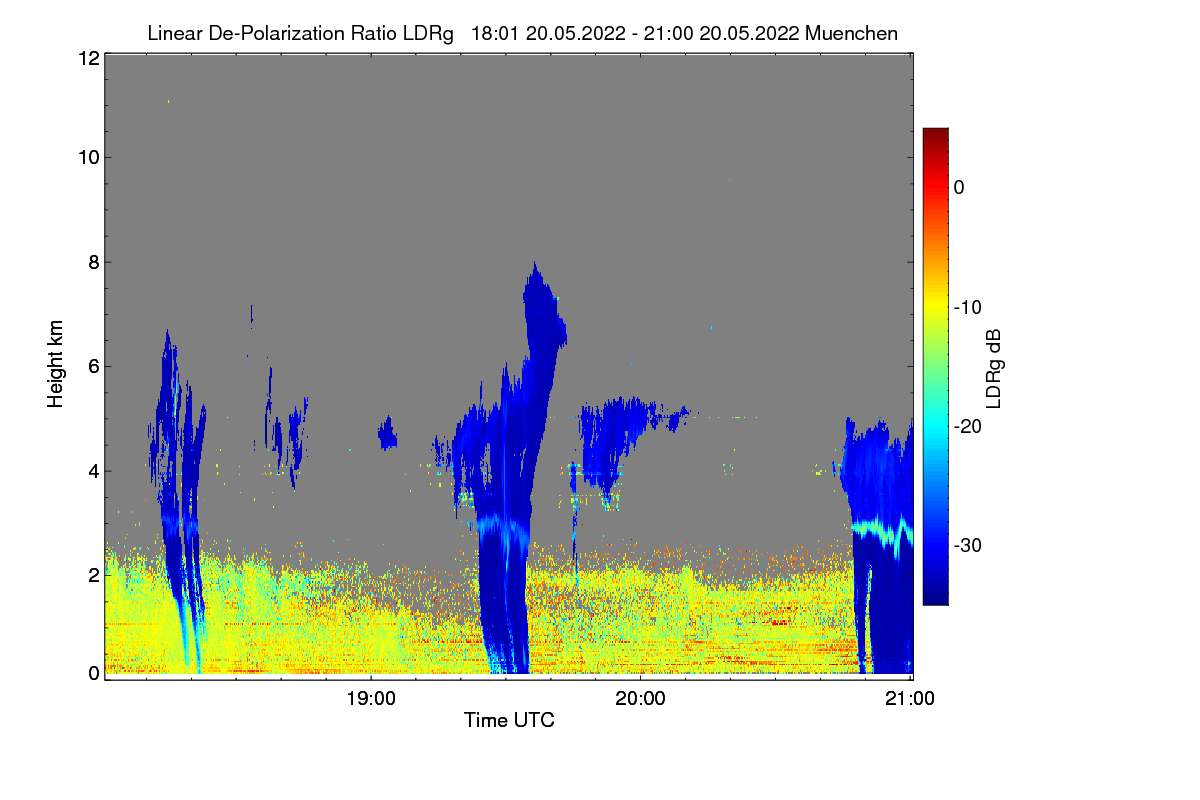
Task: Click the '-20' colorbar tick label
Action: [x=967, y=427]
